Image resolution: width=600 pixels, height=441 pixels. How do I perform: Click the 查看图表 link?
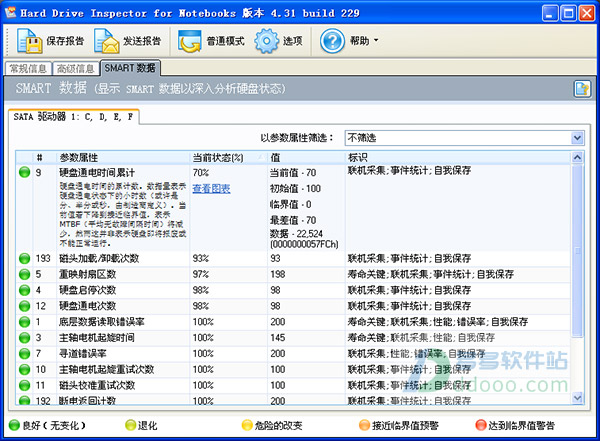click(211, 188)
